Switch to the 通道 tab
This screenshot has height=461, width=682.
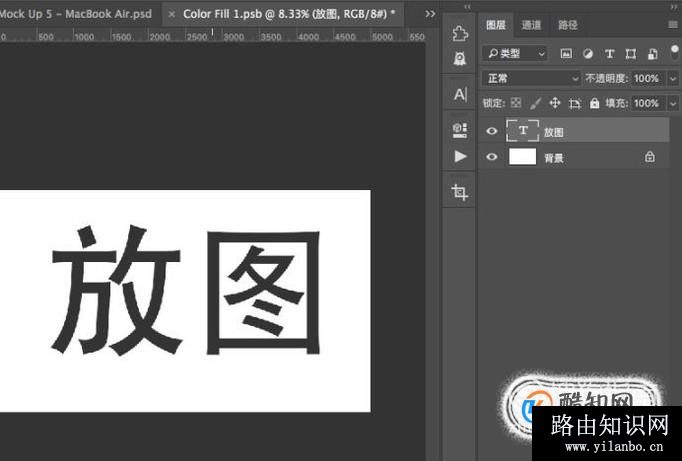point(531,24)
